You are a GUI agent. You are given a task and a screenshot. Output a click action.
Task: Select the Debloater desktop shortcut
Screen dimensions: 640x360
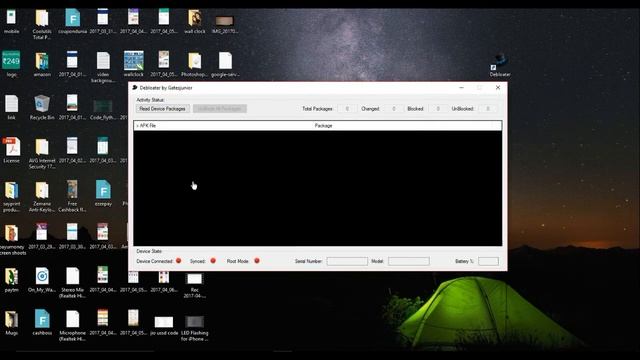pos(500,65)
